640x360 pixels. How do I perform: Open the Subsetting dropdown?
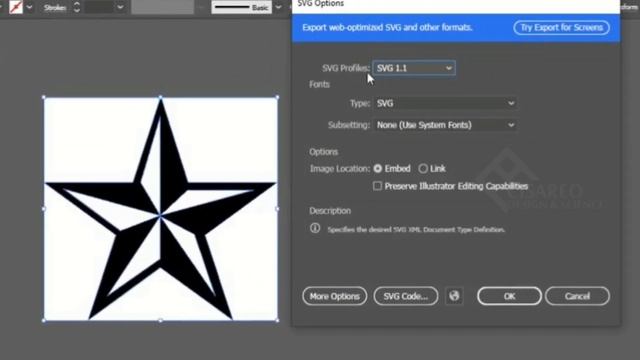(445, 125)
